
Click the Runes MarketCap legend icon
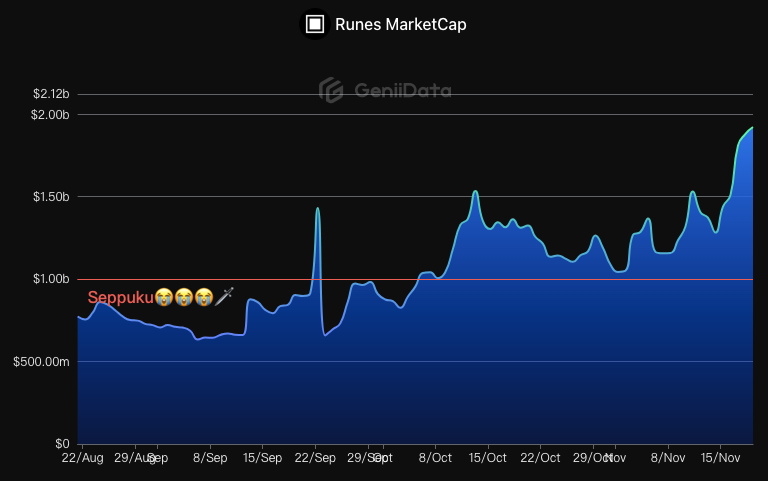[x=314, y=24]
